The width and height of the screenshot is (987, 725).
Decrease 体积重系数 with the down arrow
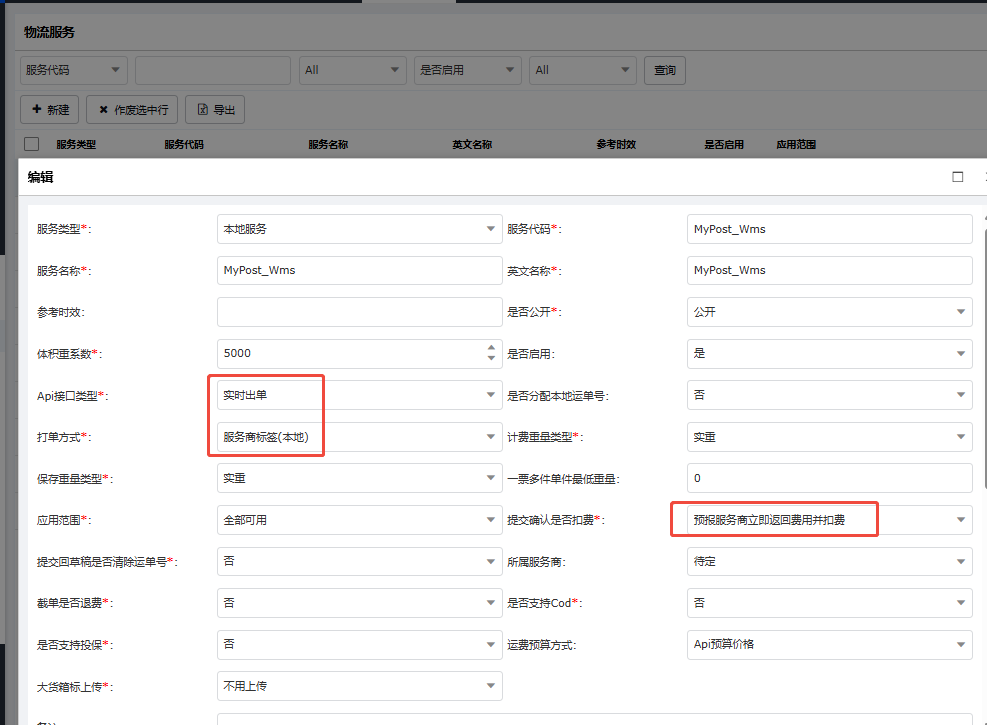pos(491,359)
